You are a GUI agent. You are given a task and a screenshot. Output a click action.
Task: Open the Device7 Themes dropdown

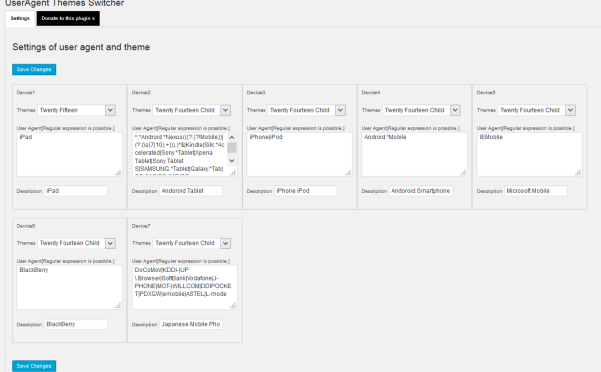[192, 243]
